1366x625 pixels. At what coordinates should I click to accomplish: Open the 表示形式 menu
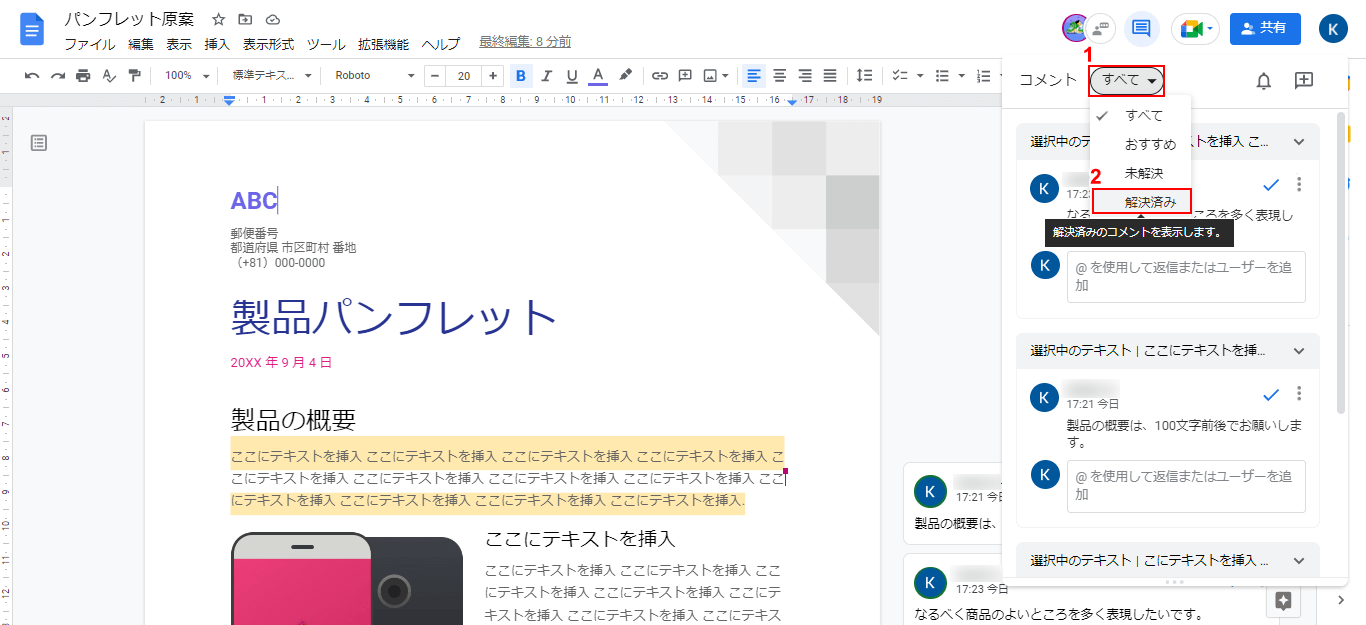point(269,44)
